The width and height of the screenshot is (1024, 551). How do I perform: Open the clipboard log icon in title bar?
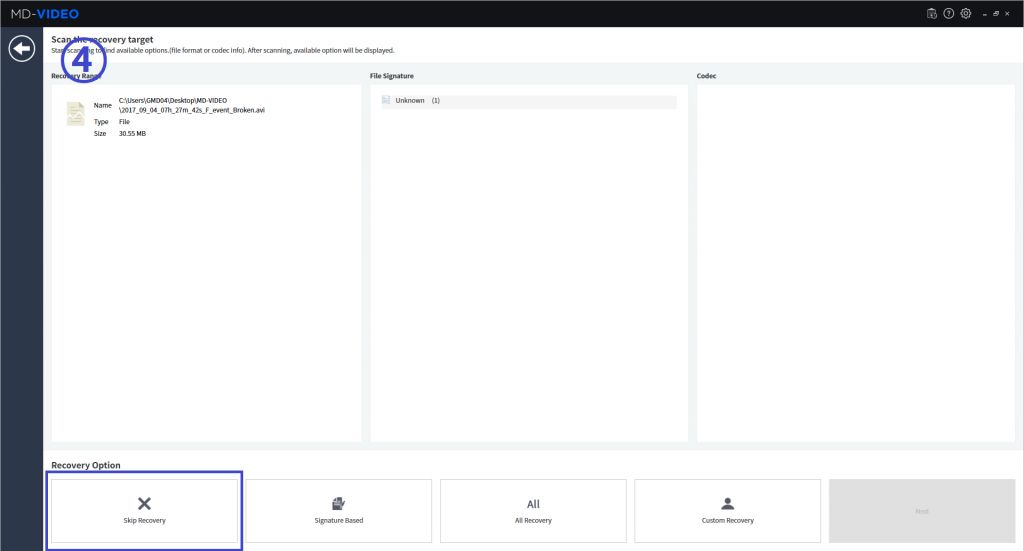coord(932,14)
